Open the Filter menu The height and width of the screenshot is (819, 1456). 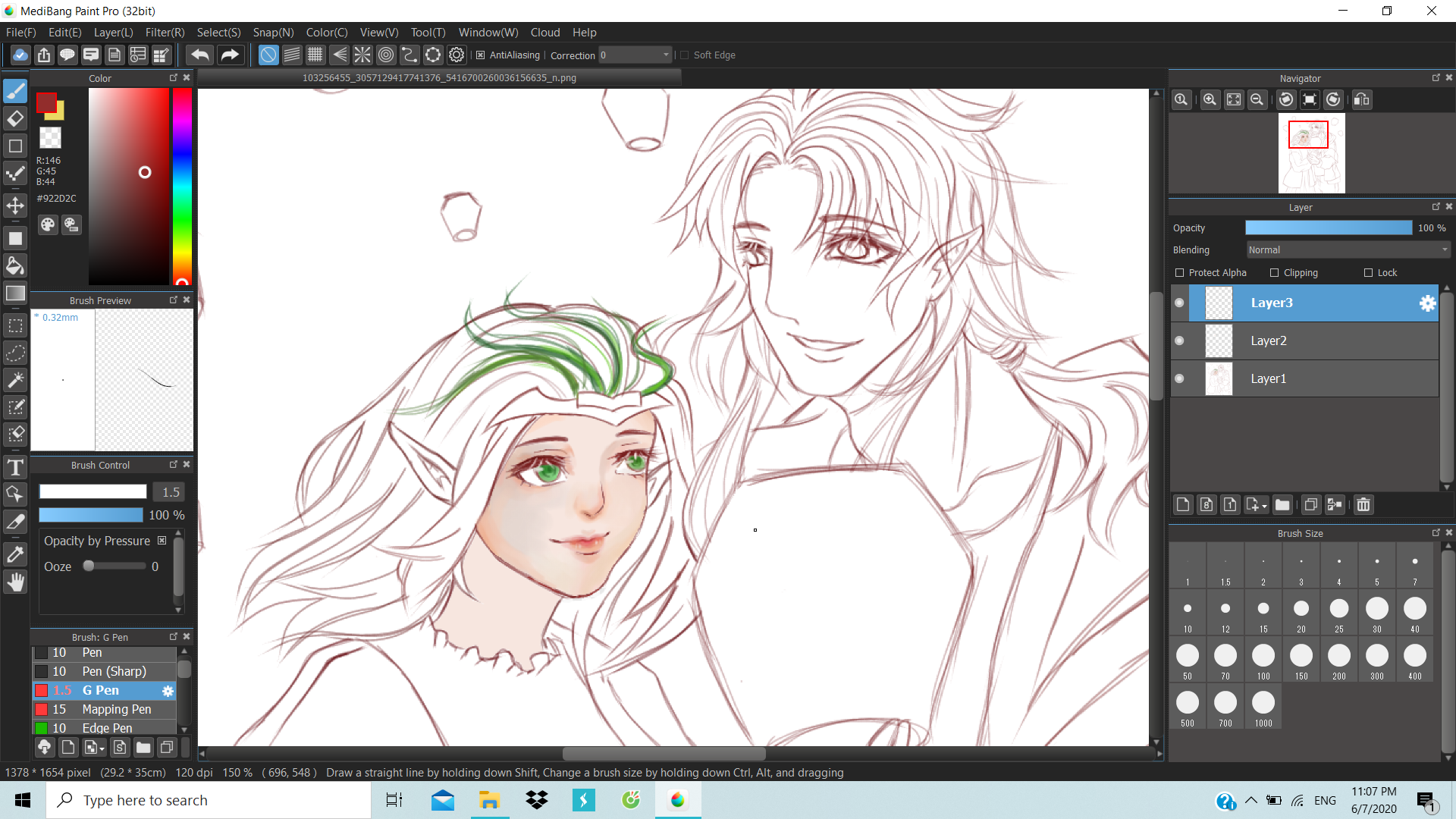pos(165,33)
